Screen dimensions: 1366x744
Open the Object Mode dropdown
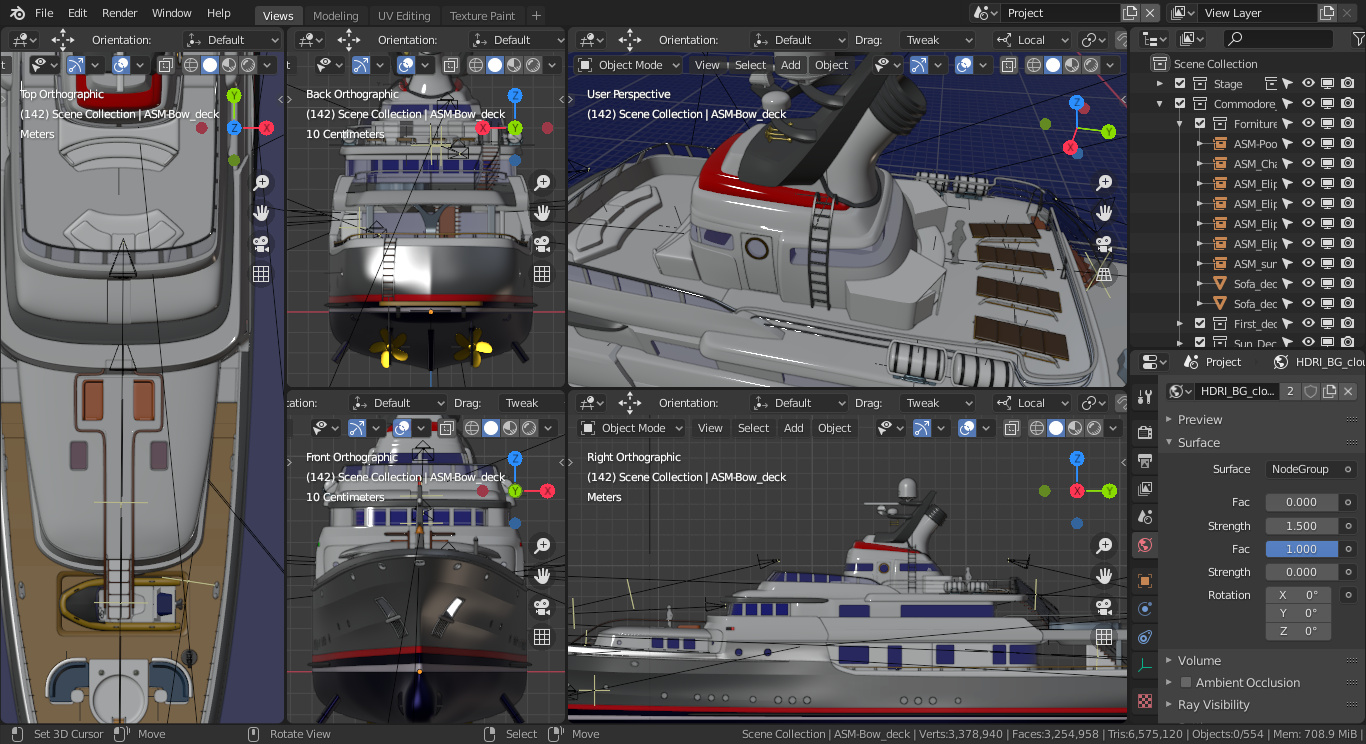click(x=627, y=64)
